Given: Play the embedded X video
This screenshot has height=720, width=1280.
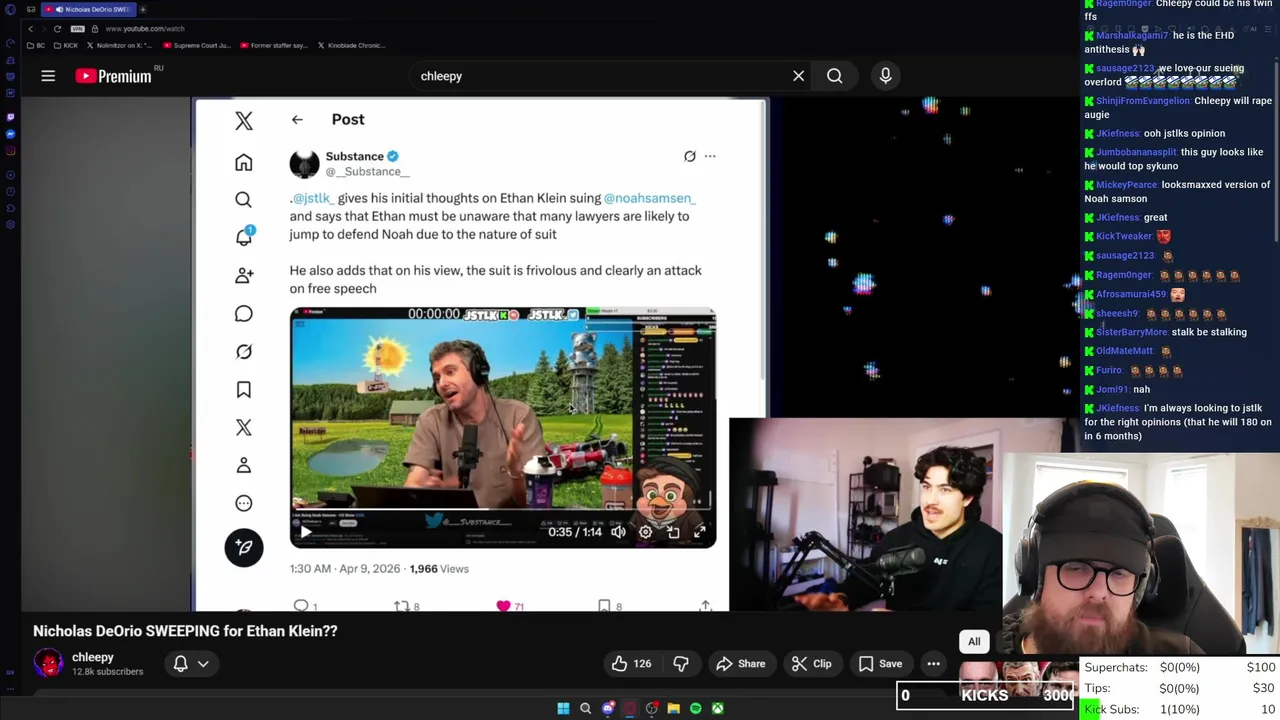Looking at the screenshot, I should click(305, 532).
